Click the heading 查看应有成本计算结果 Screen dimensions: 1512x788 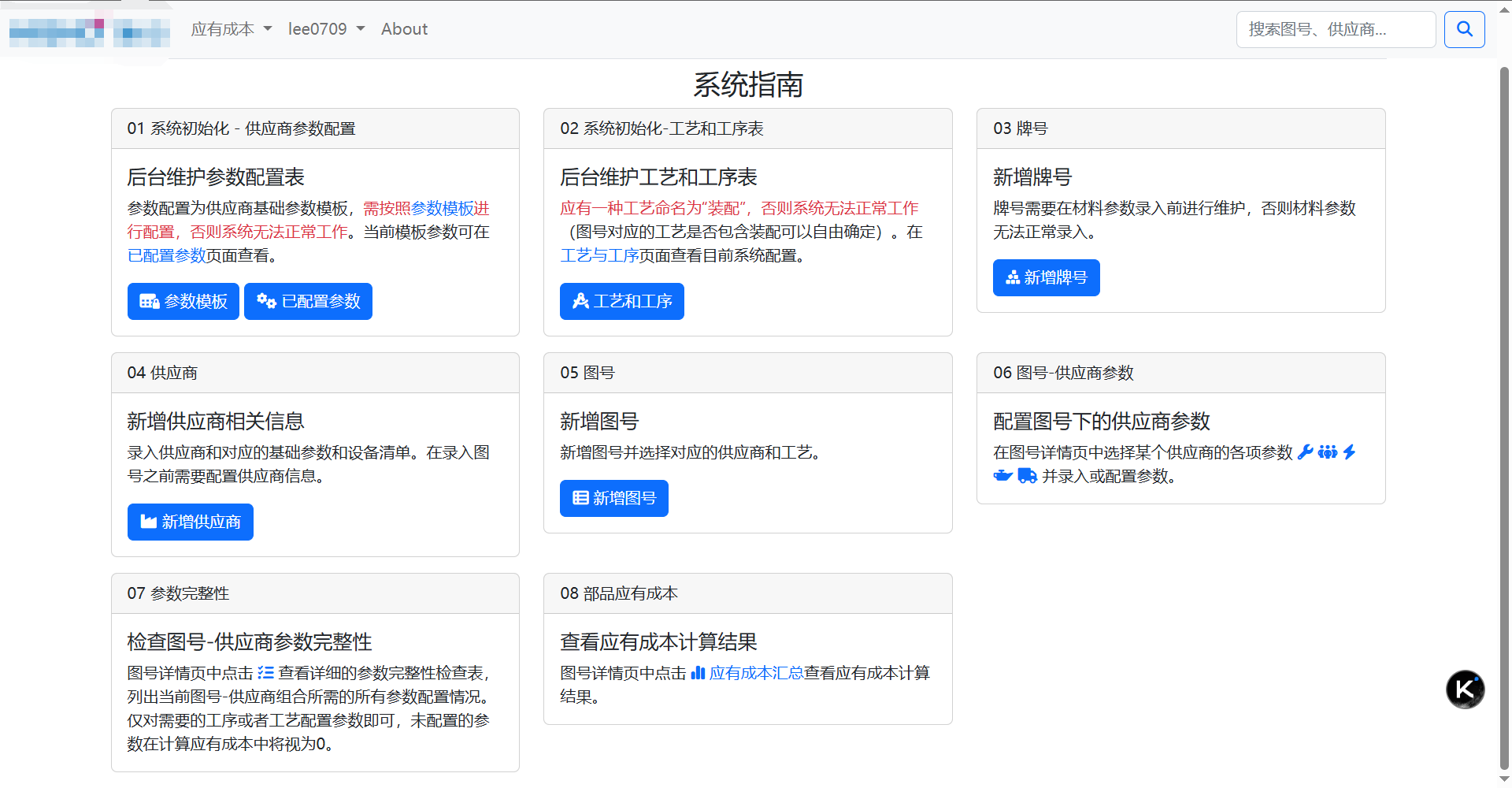coord(658,642)
